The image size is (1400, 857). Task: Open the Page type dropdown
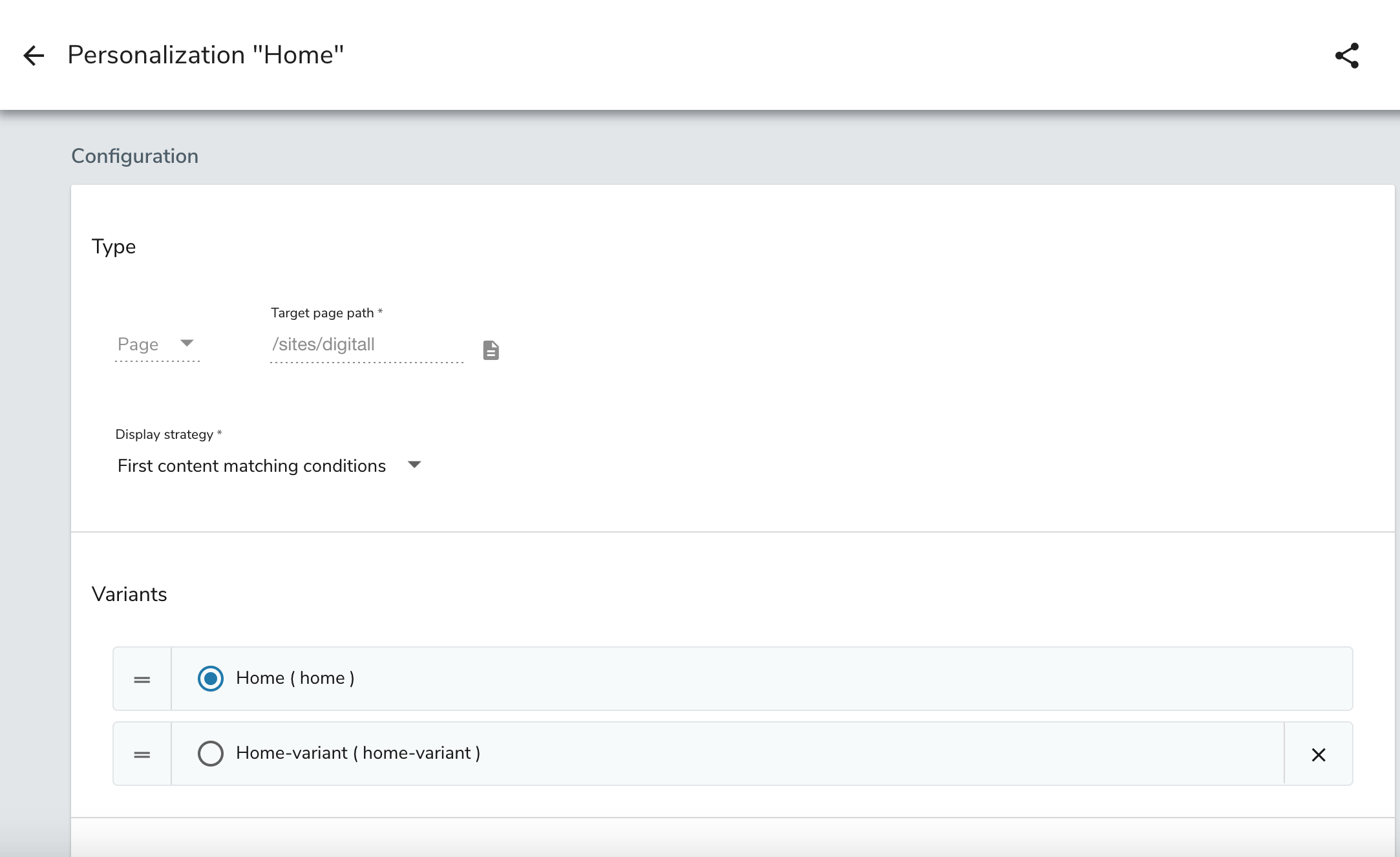[157, 344]
